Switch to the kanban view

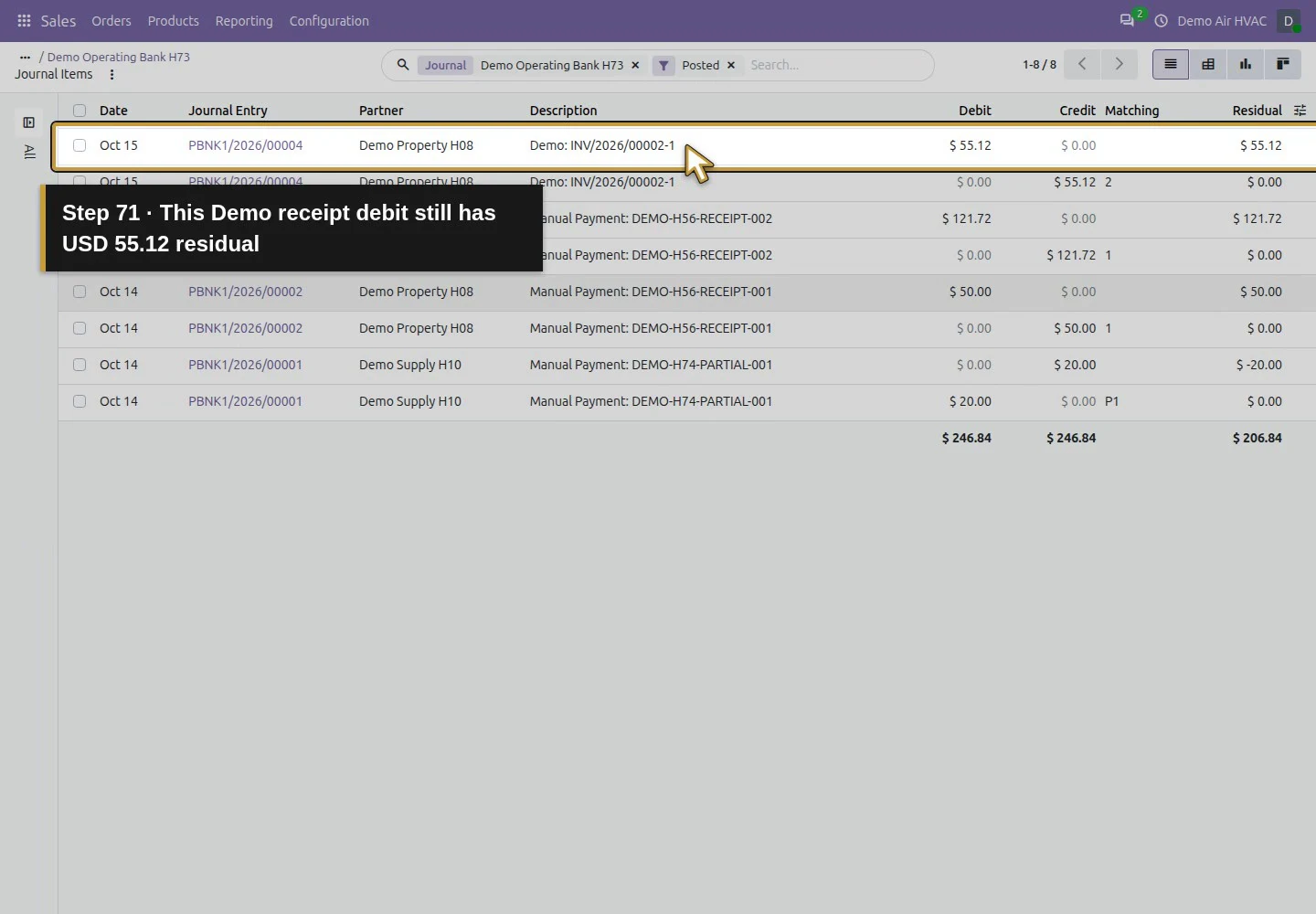tap(1283, 64)
